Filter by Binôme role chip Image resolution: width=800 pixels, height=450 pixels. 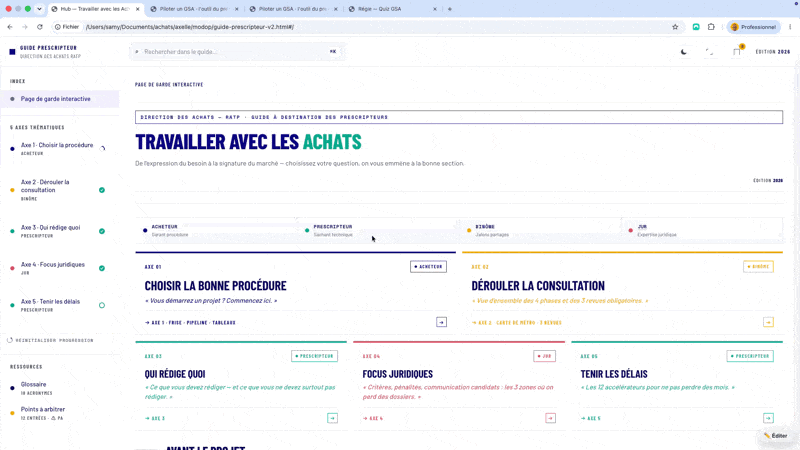[540, 231]
